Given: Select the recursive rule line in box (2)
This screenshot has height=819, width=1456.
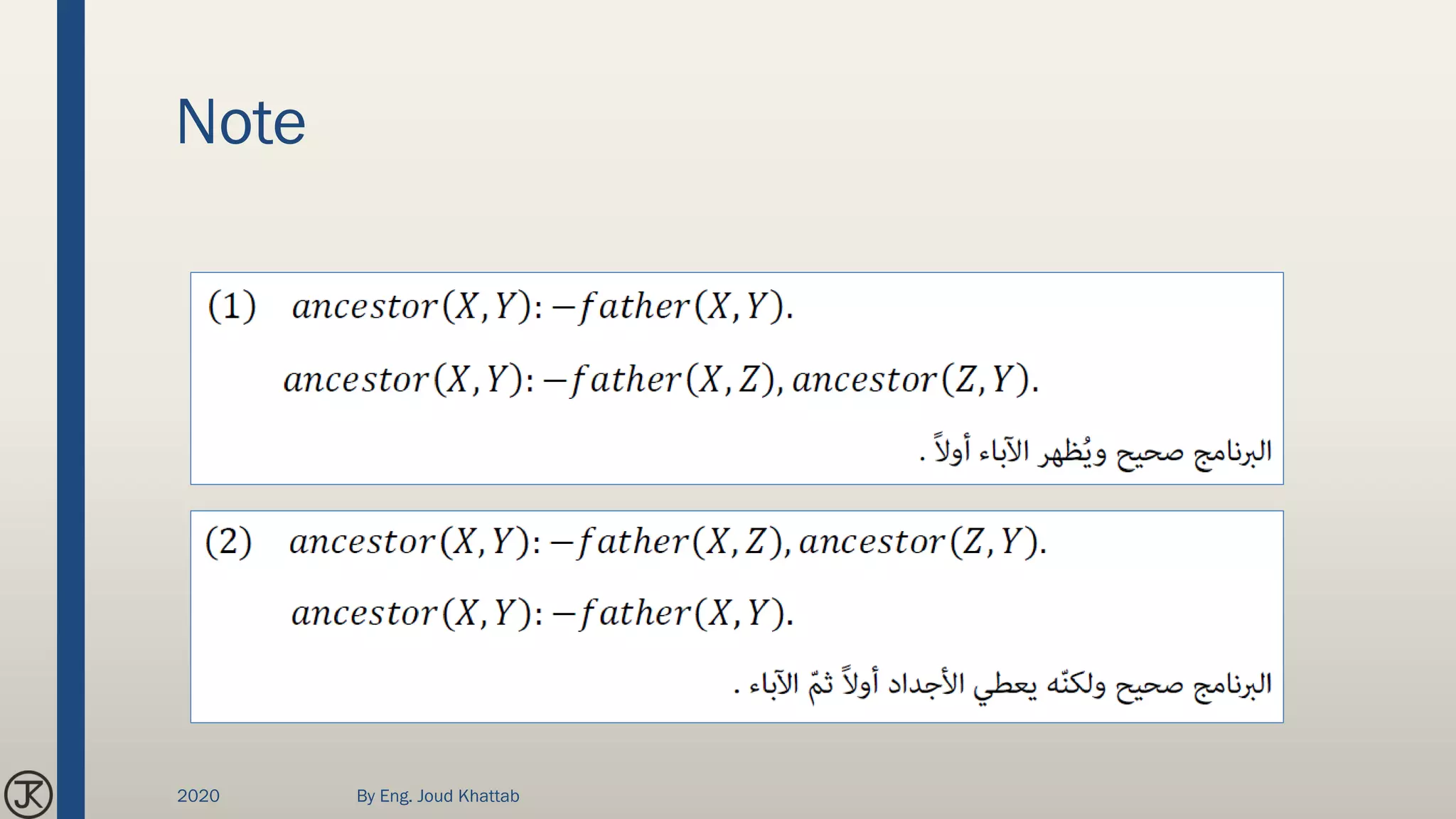Looking at the screenshot, I should coord(668,542).
